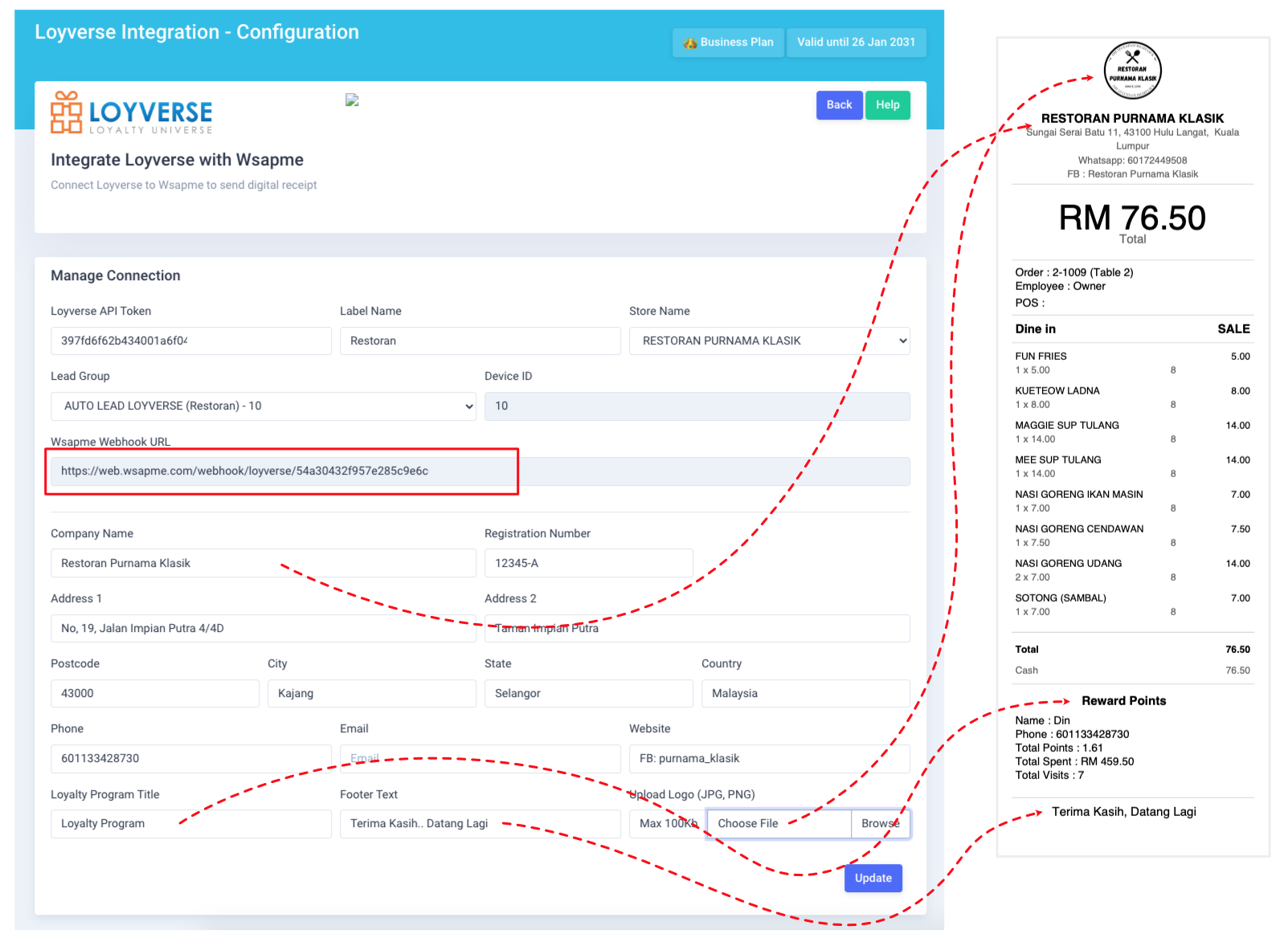Click the Valid until 26 Jan 2031 badge

coord(857,42)
